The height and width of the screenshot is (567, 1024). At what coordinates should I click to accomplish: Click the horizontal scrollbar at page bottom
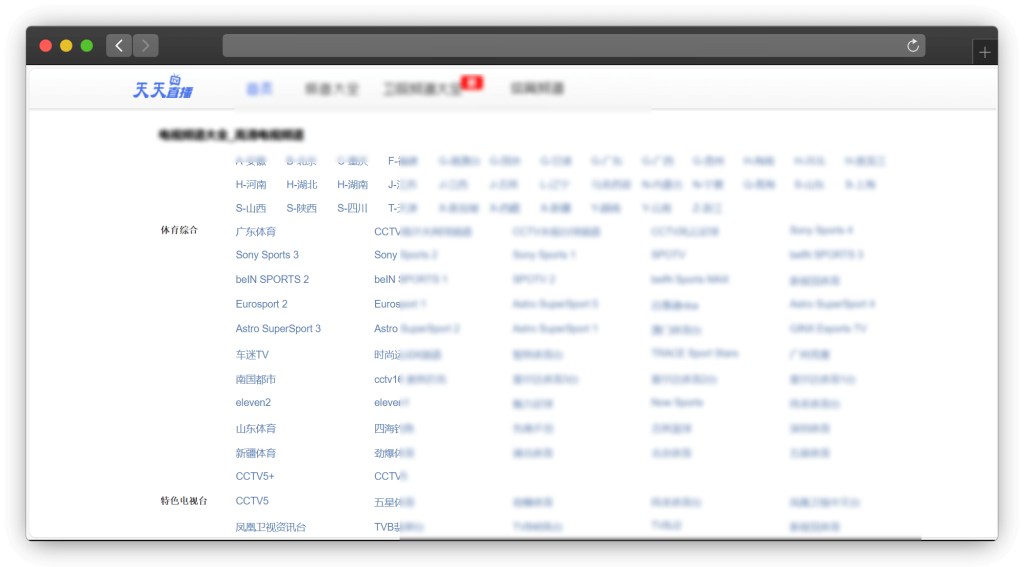660,538
